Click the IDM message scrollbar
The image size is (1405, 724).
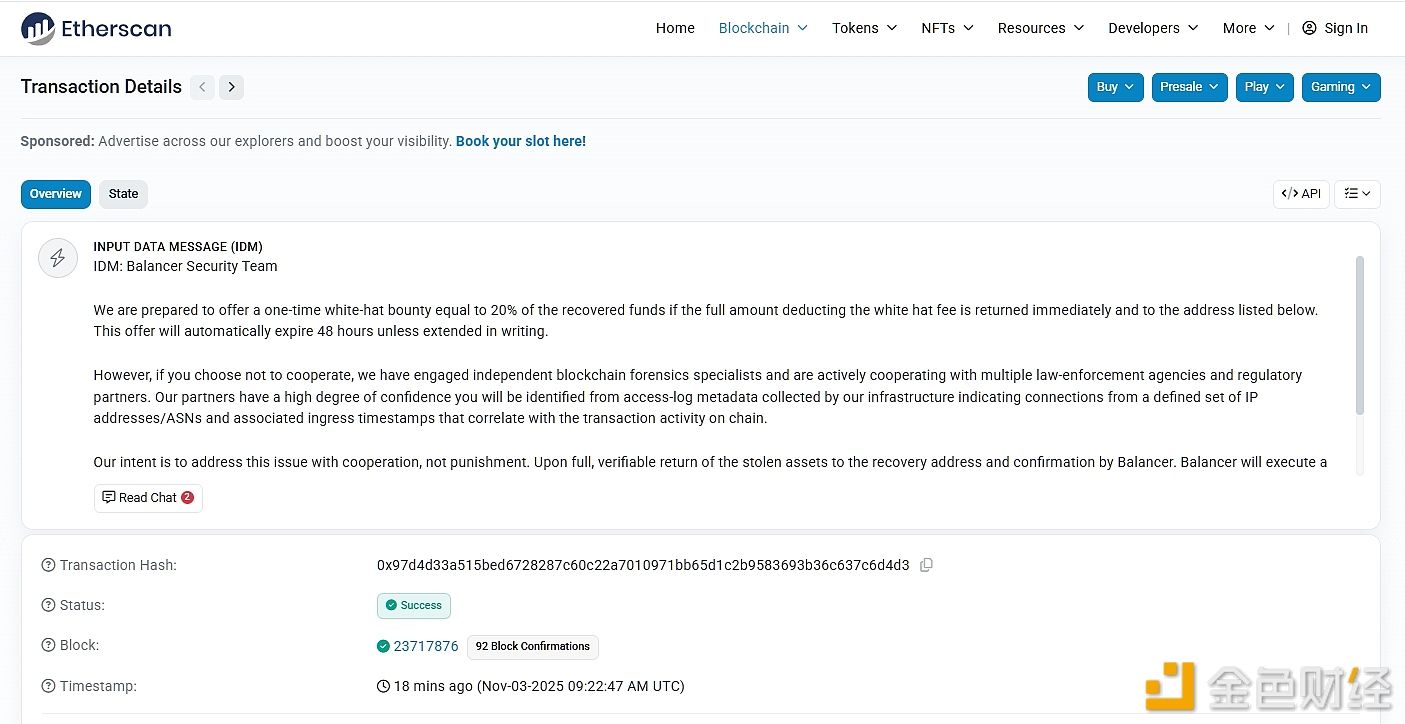1359,335
